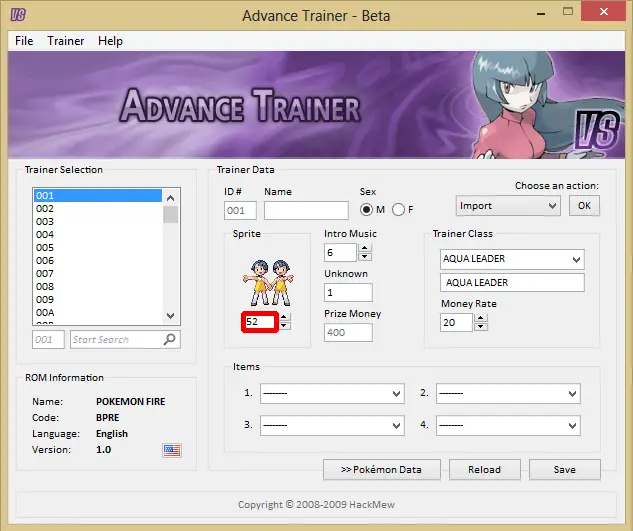This screenshot has width=633, height=531.
Task: Increase the Sprite number with up arrow
Action: click(284, 317)
